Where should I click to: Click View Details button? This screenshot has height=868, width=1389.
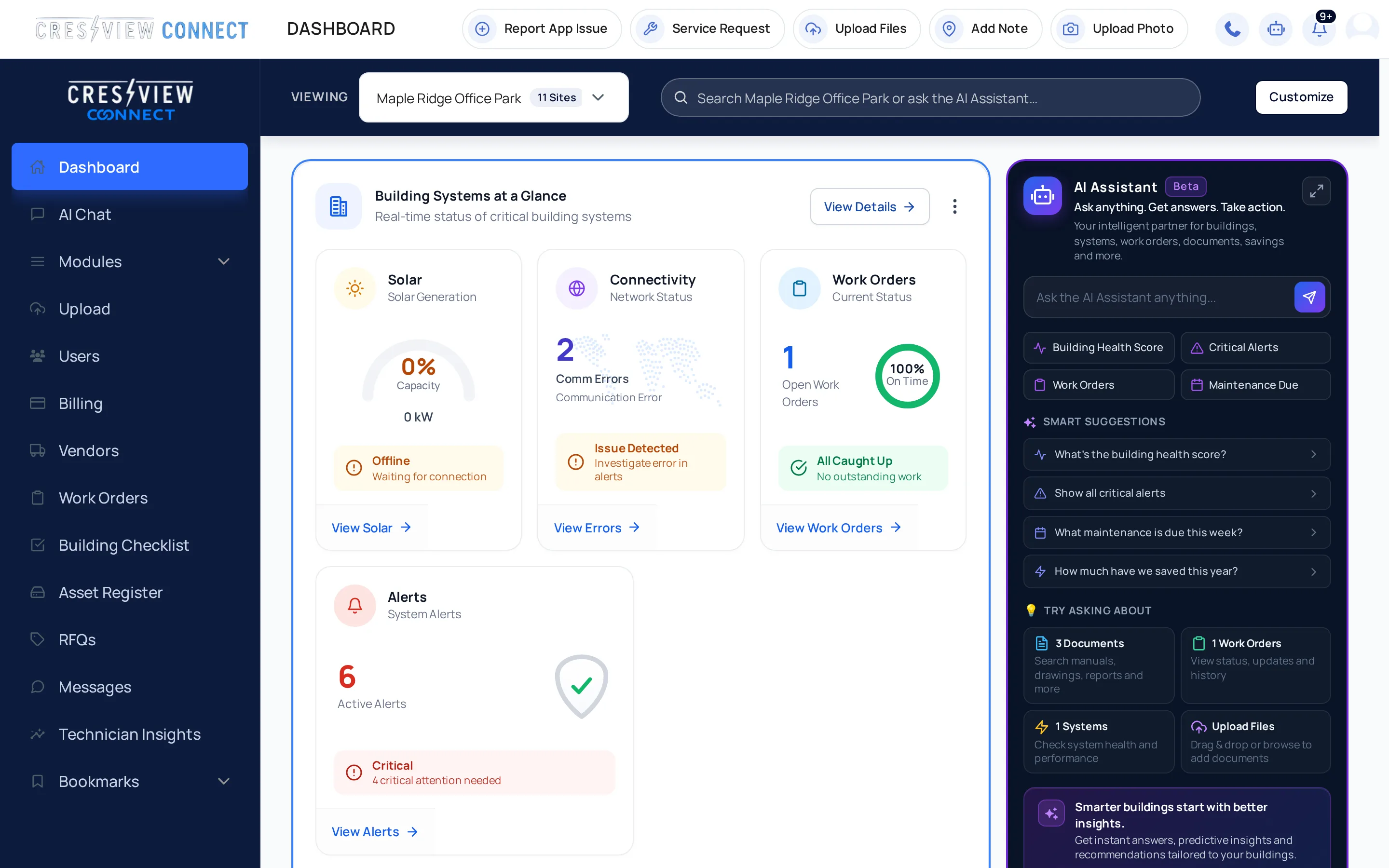pos(870,207)
